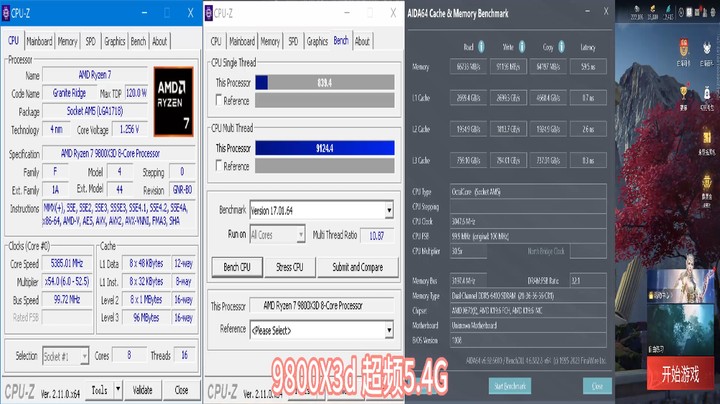Click the Multi Thread Ratio value 10.87
Screen dimensions: 720x404
[377, 236]
